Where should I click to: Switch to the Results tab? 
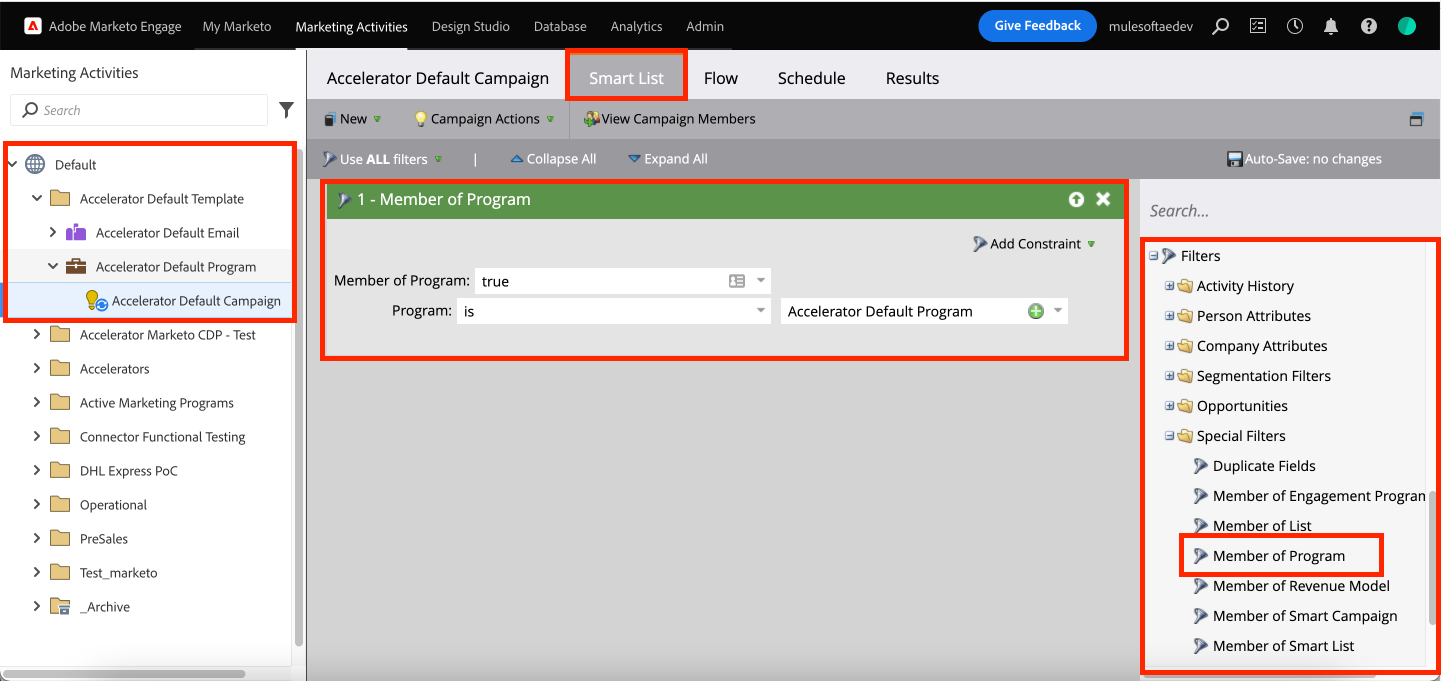[x=913, y=78]
